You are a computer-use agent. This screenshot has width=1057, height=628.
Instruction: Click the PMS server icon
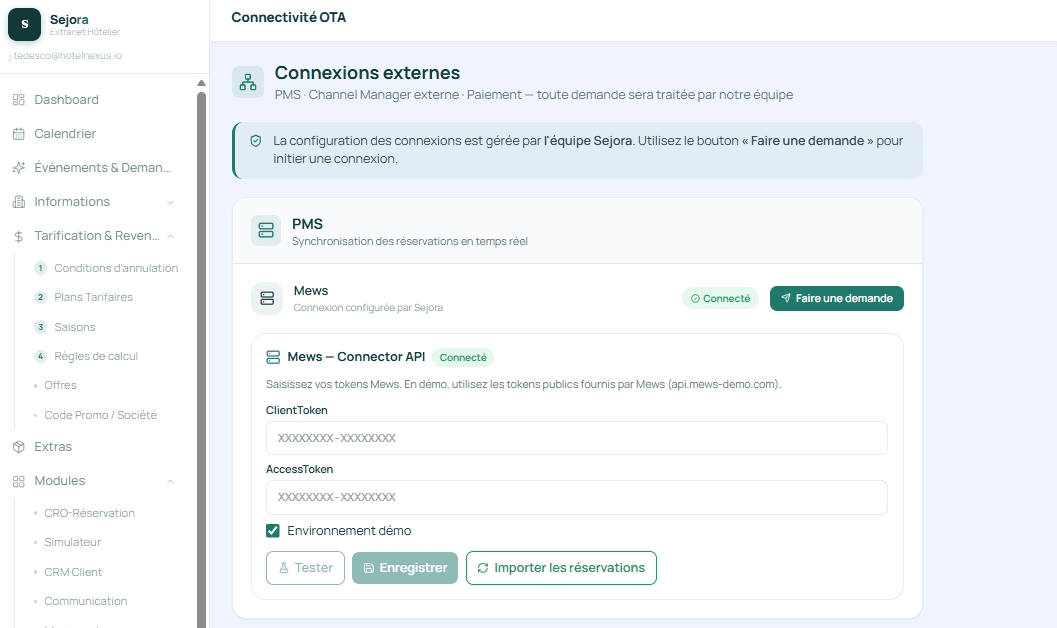(266, 230)
